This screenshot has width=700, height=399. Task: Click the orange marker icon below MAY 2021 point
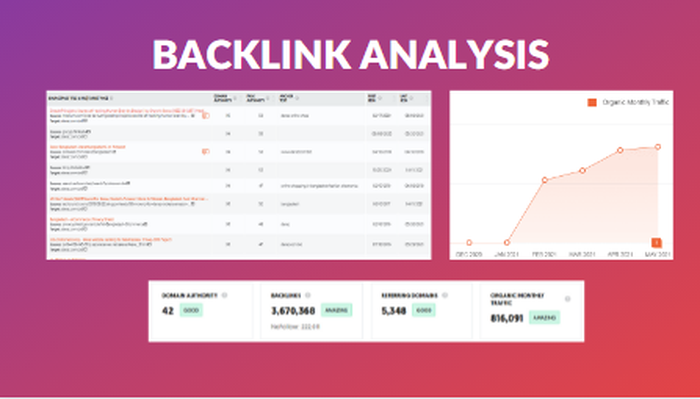[656, 243]
